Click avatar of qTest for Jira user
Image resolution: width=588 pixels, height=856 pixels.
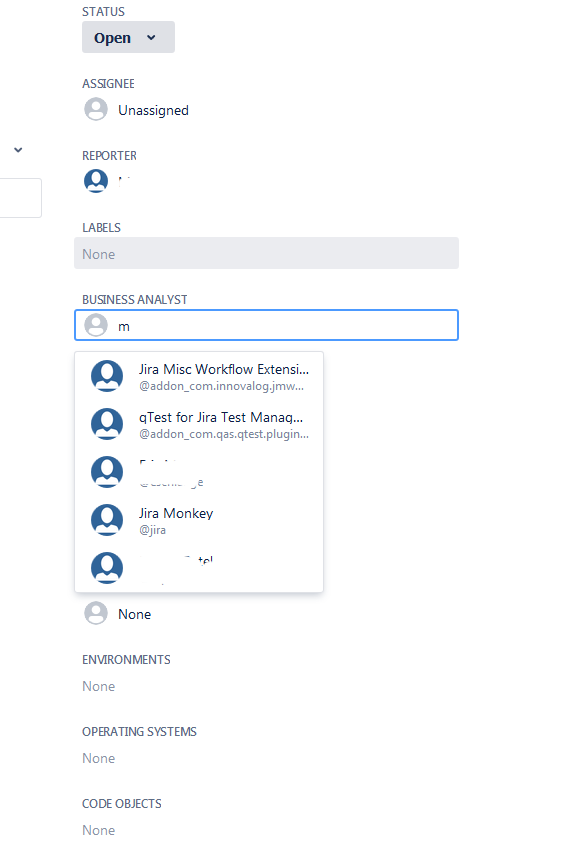point(107,424)
